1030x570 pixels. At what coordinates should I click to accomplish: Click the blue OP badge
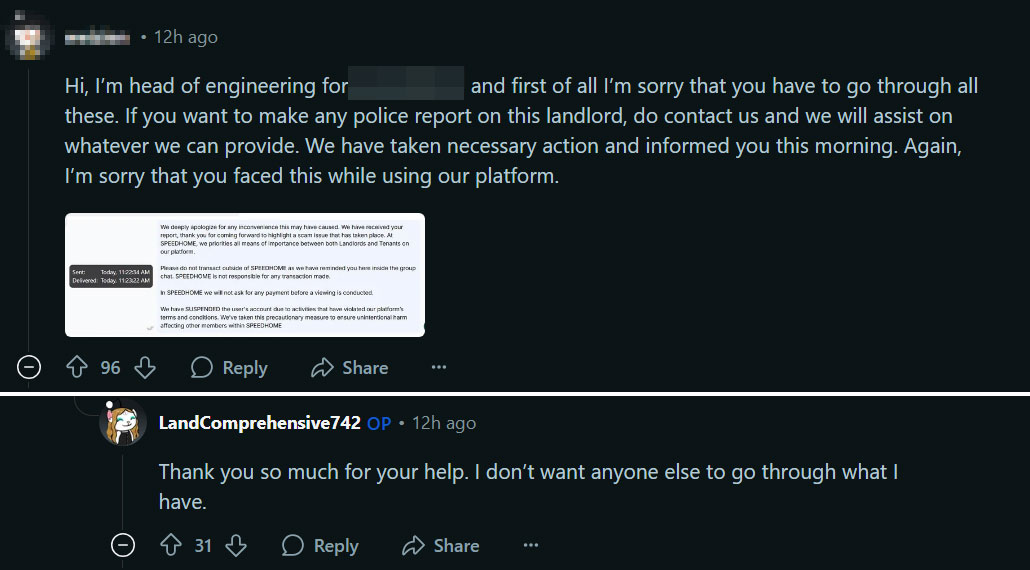[x=379, y=423]
